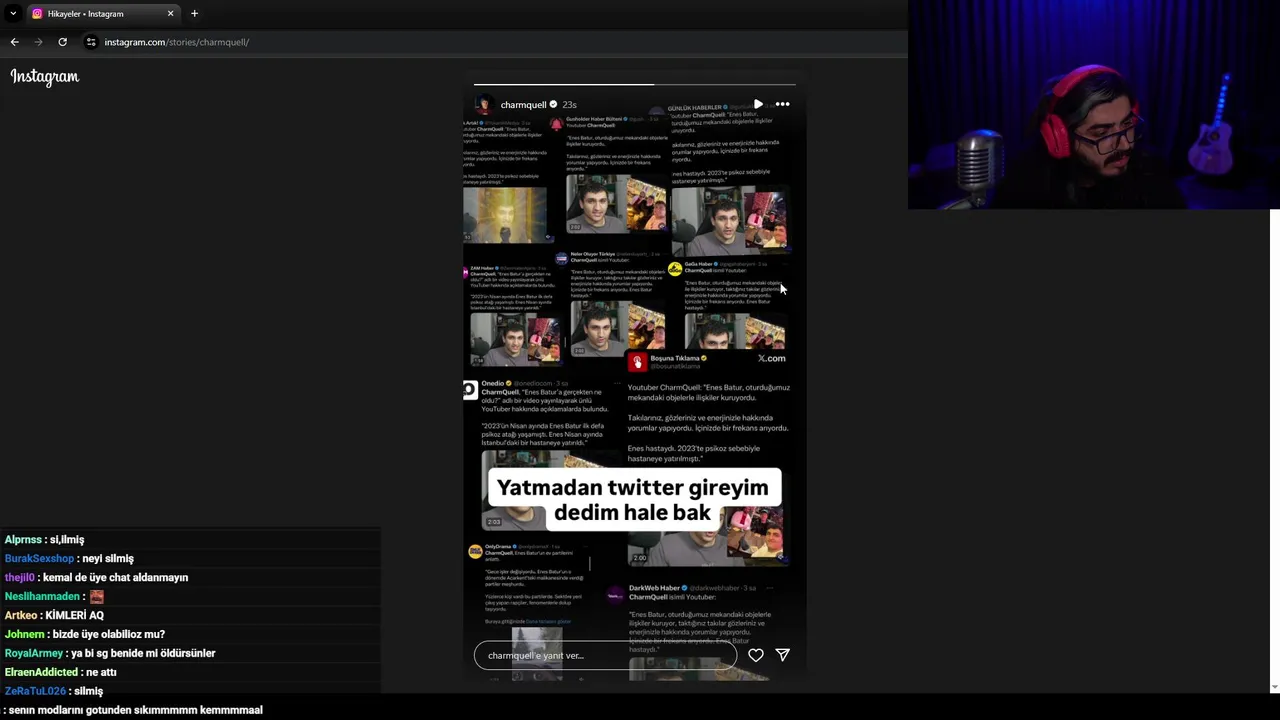Screen dimensions: 1280x720
Task: Click the ElraenAddicted username in chat
Action: tap(41, 673)
